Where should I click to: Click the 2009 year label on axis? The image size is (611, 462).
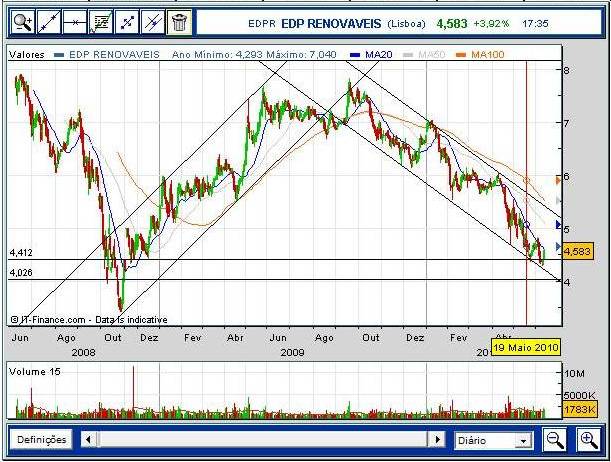point(292,353)
